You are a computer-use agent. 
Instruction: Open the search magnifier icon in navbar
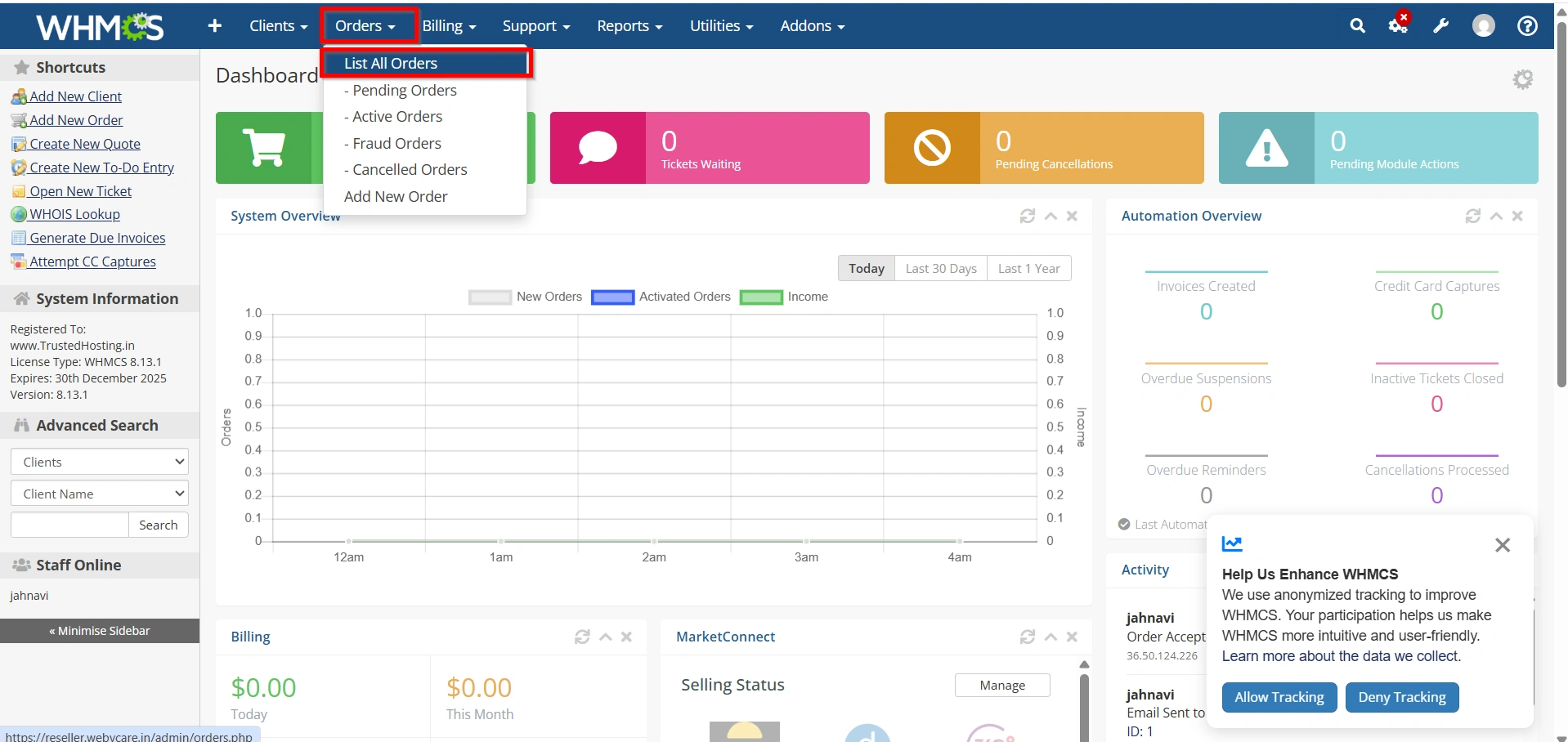(x=1357, y=26)
